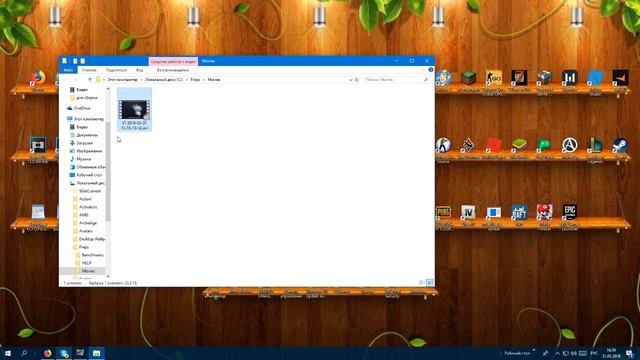Refresh the Explorer folder view
This screenshot has height=360, width=640.
(357, 80)
